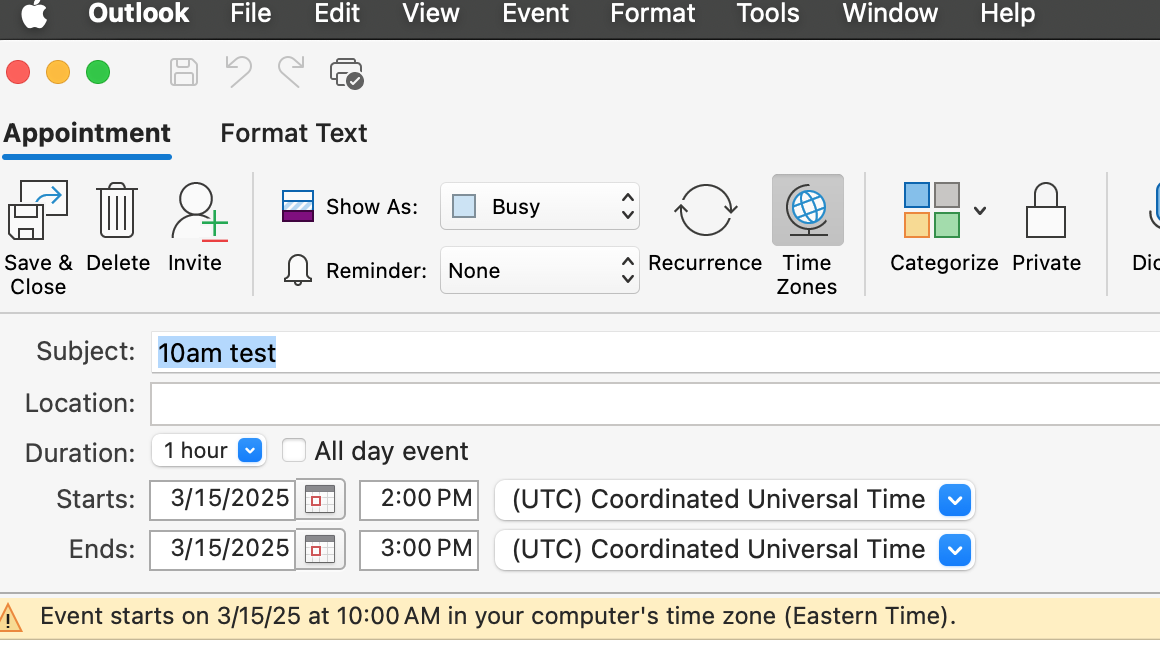Delete the appointment with trash icon

click(x=117, y=211)
